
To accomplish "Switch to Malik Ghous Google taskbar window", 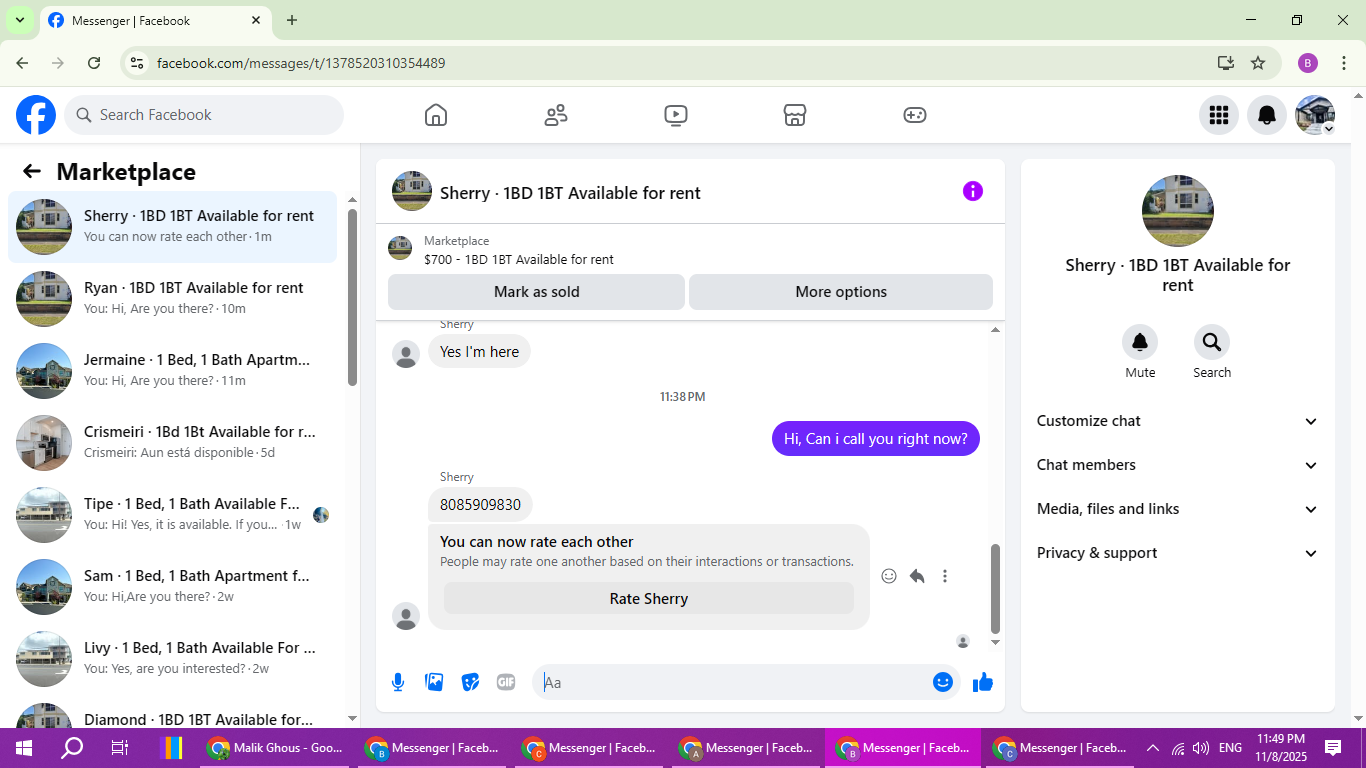I will click(275, 748).
